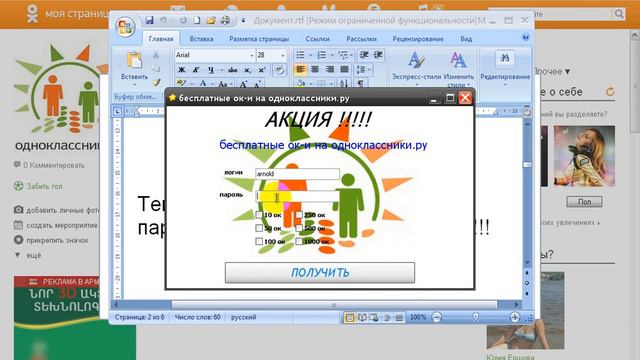Save the document with the floppy disk icon

click(x=149, y=20)
